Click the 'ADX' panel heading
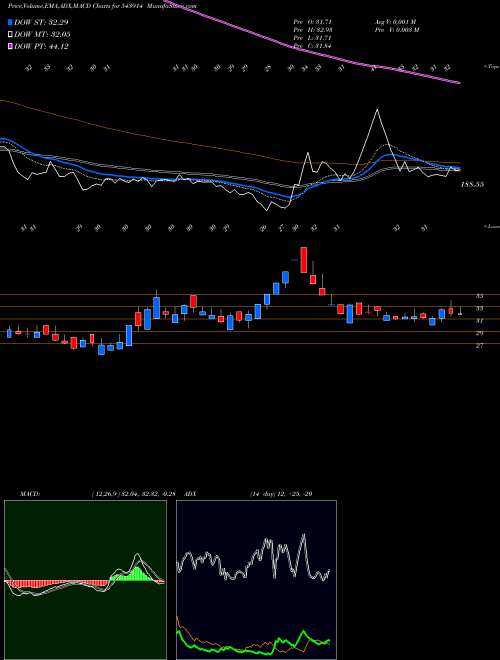 (190, 494)
